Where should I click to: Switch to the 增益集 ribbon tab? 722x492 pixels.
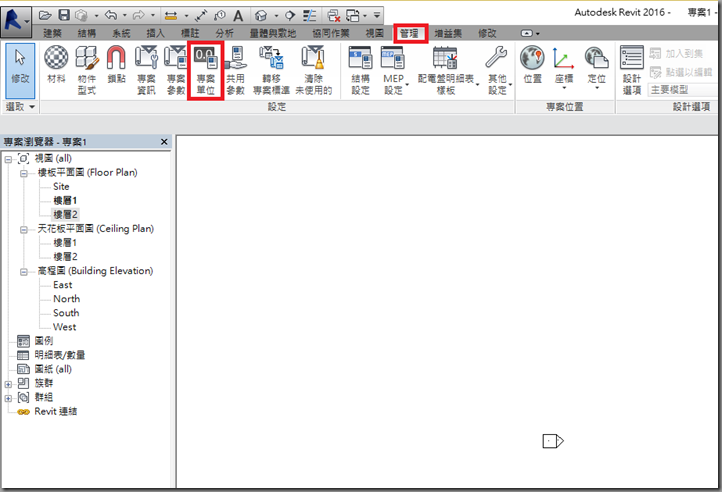point(448,33)
